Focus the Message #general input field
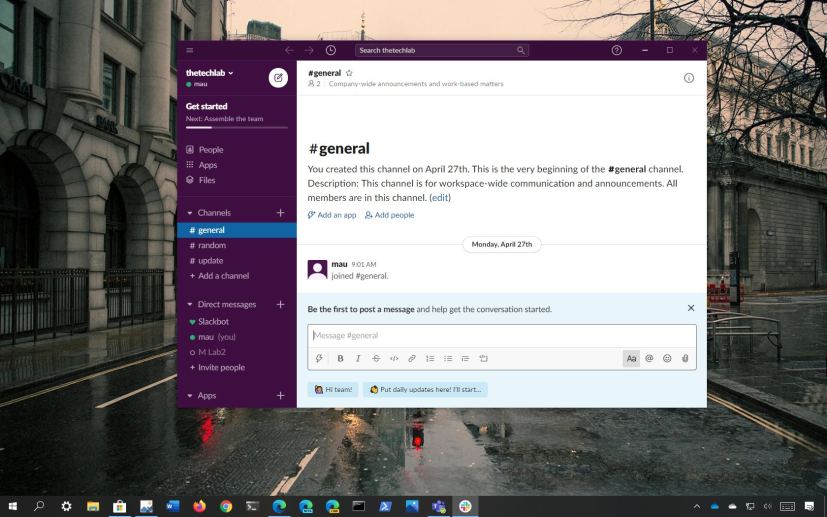The image size is (827, 517). coord(502,336)
